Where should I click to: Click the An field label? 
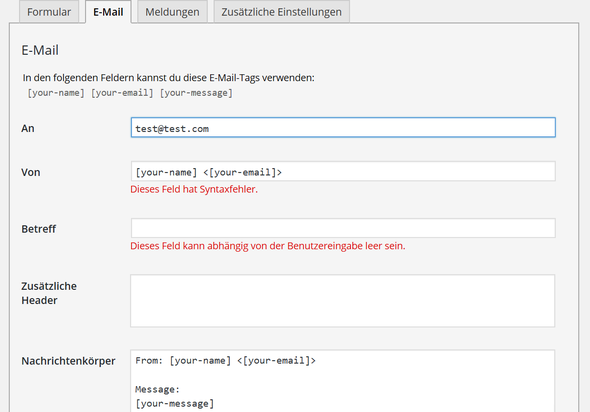28,128
